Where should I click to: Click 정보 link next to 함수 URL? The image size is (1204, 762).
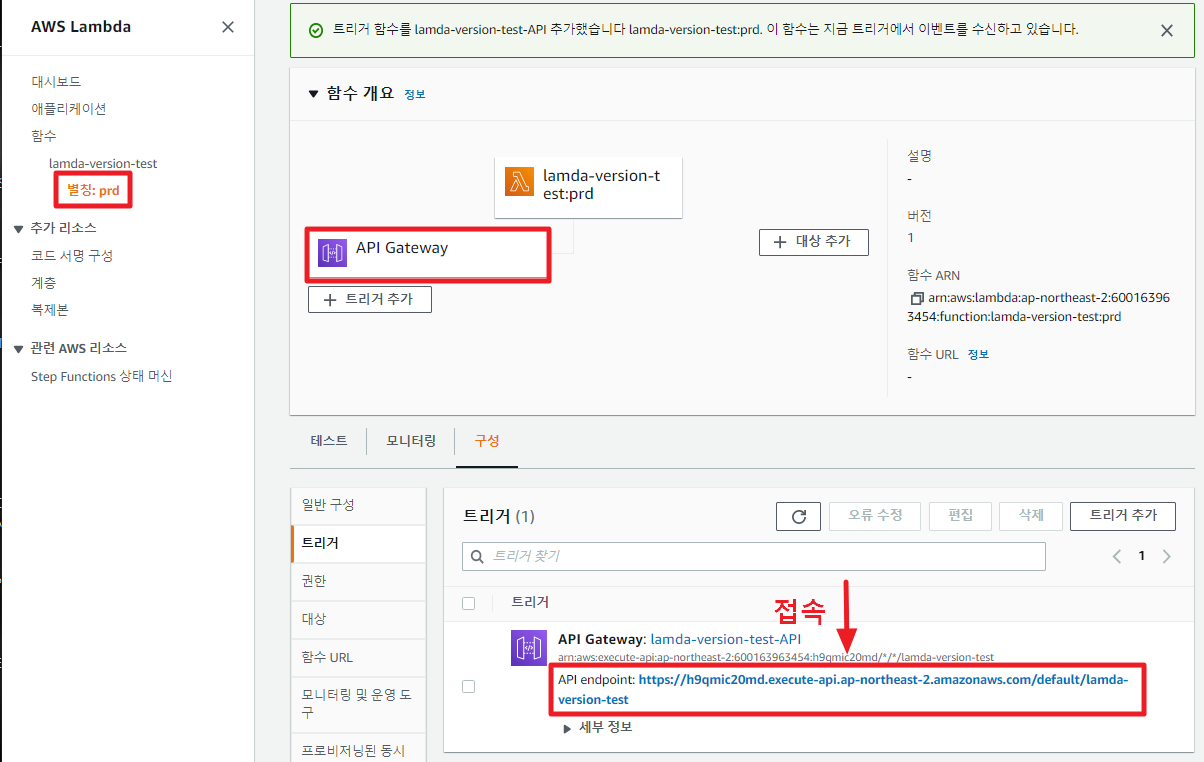[978, 354]
